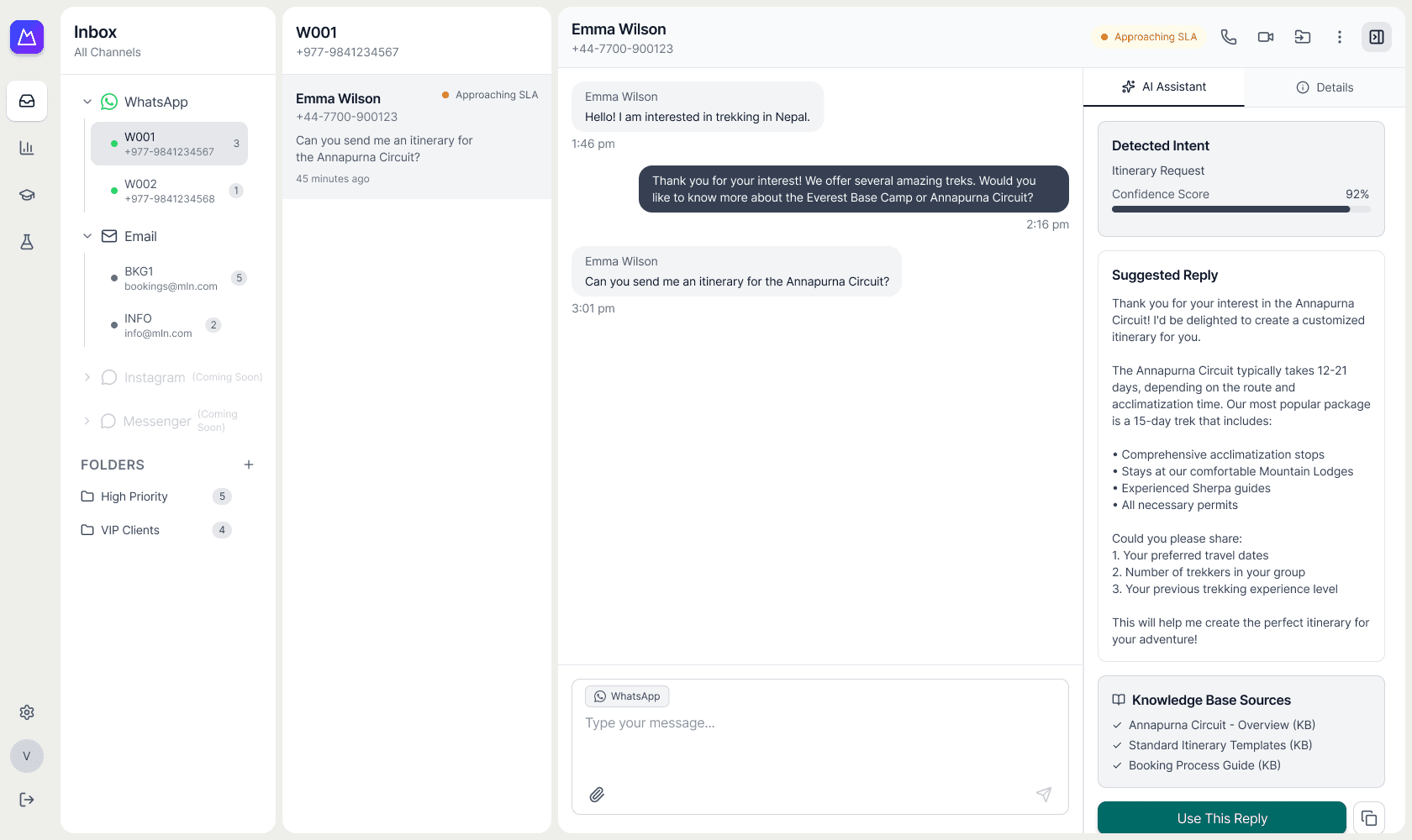Attach a file using the paperclip icon
The image size is (1412, 840).
coord(597,795)
